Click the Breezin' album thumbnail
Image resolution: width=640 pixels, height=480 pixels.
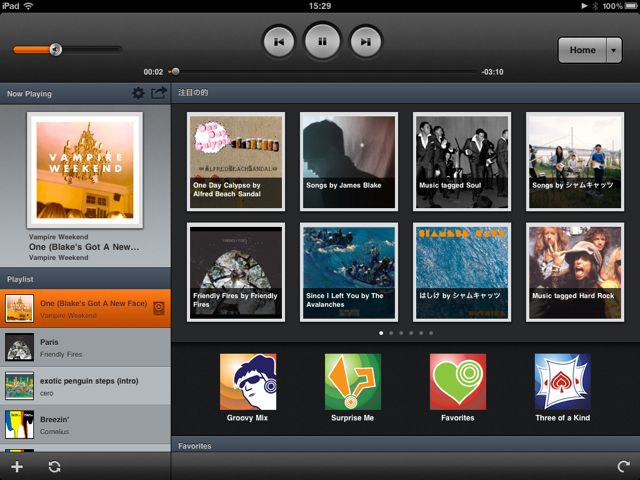[19, 424]
